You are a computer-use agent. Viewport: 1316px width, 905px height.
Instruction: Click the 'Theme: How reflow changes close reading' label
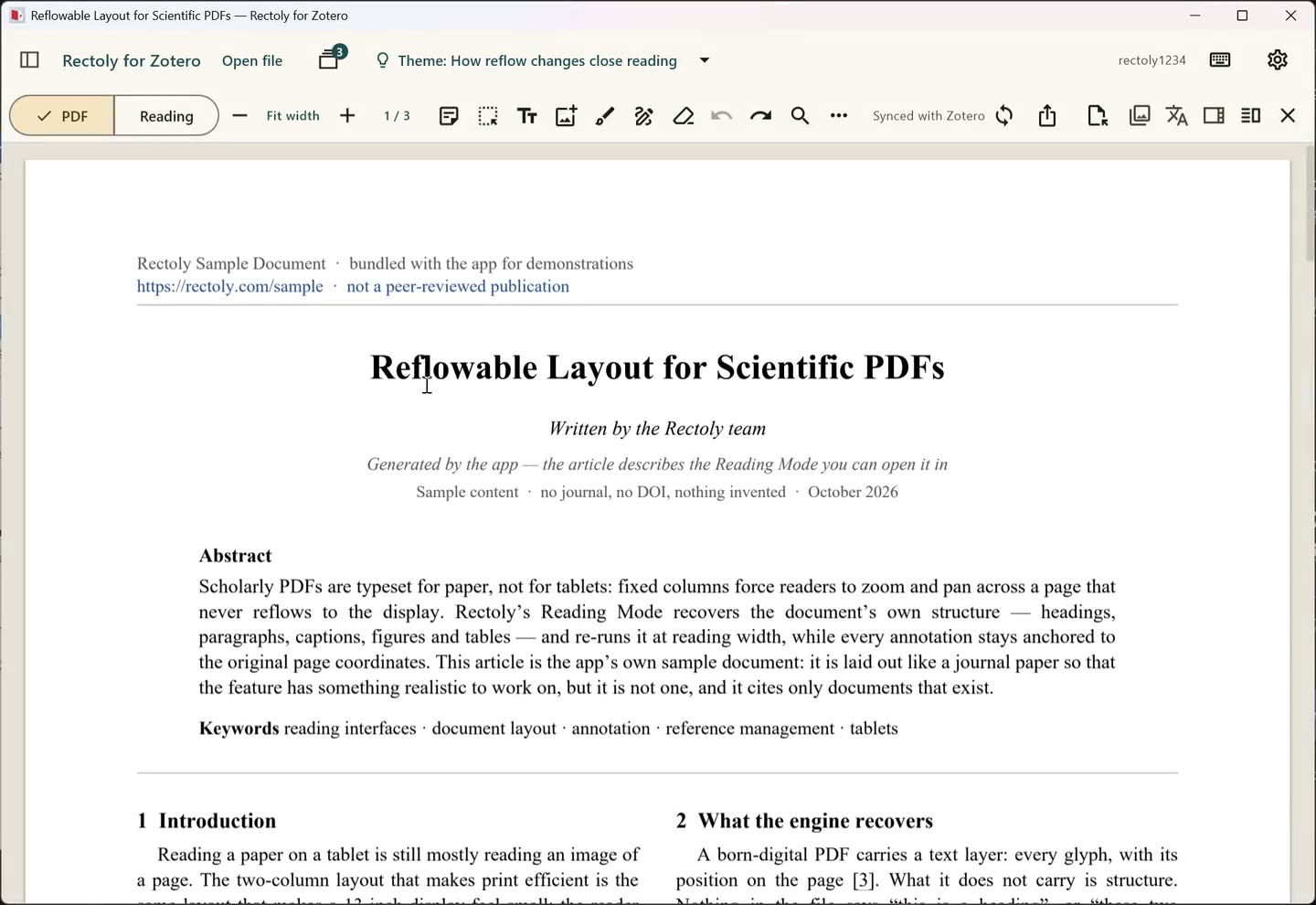click(537, 60)
